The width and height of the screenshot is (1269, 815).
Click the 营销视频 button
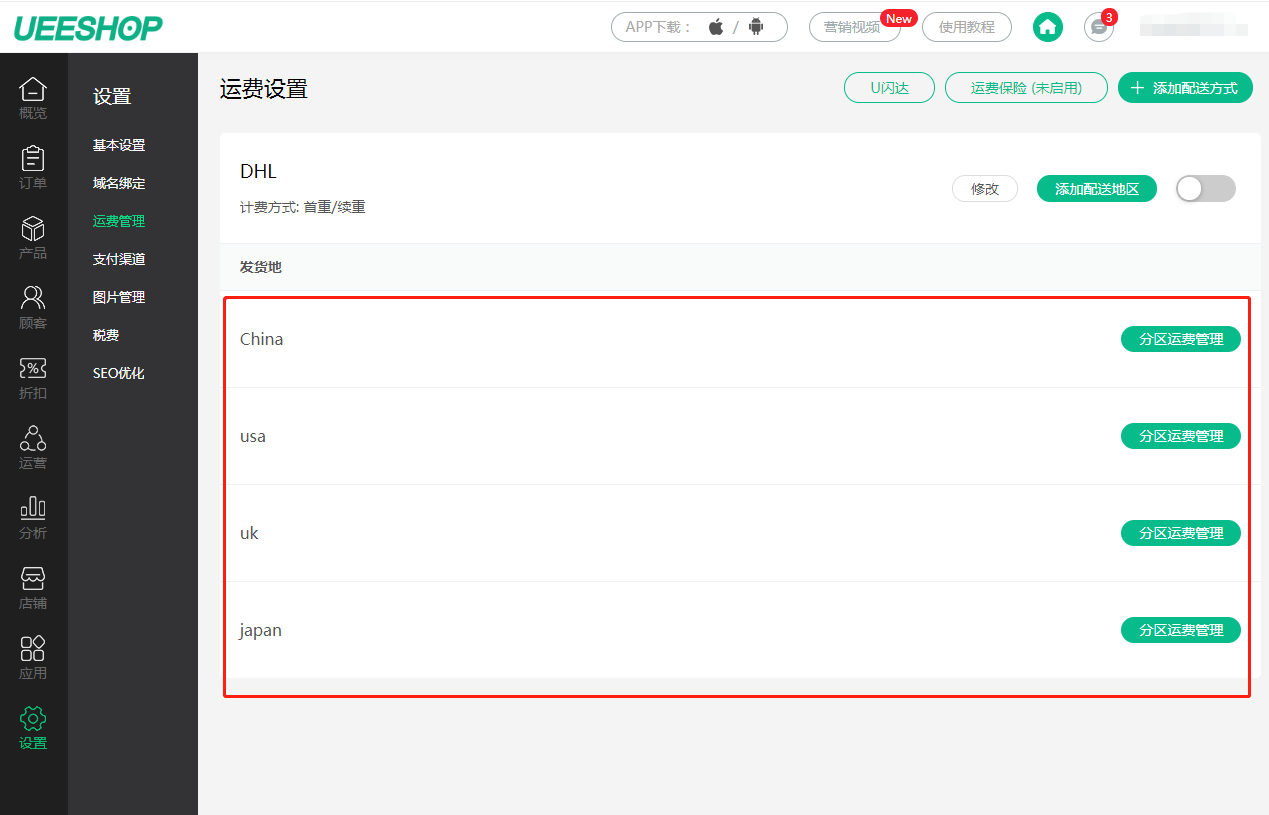[x=855, y=27]
